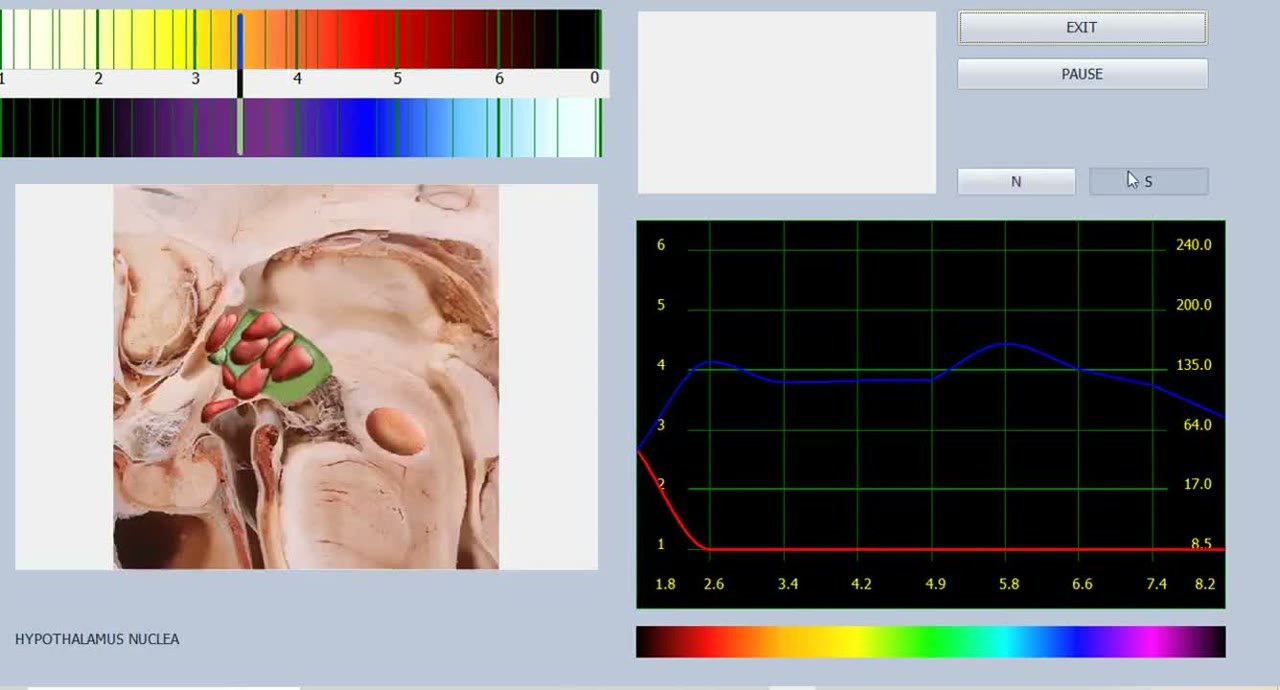
Task: Click number 2 on the color scale ruler
Action: tap(98, 78)
